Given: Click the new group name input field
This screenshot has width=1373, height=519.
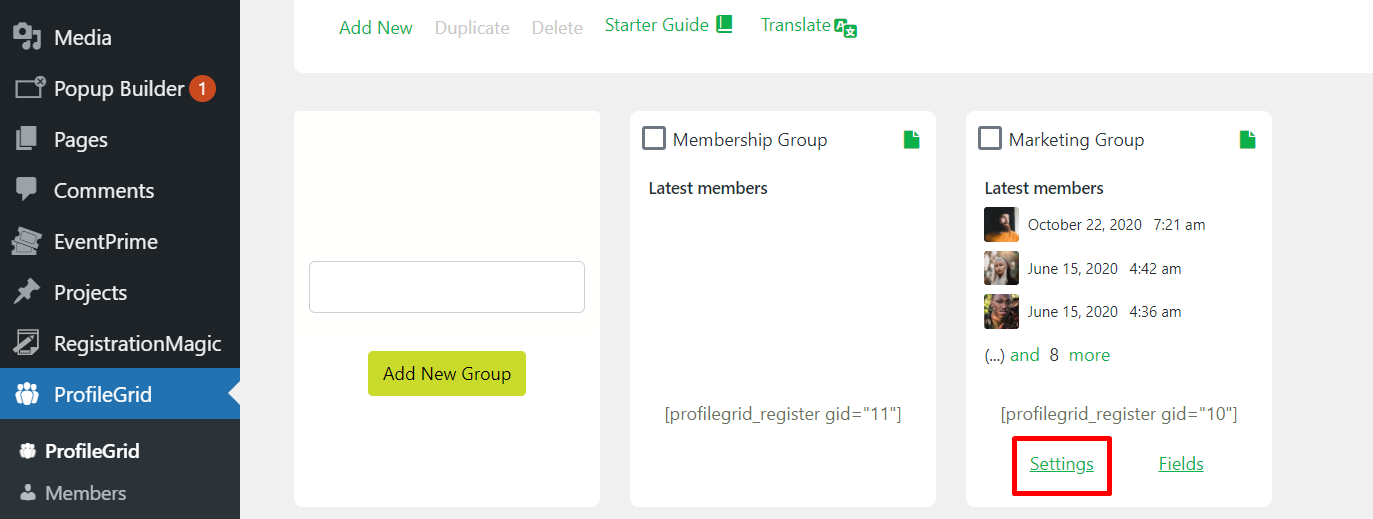Looking at the screenshot, I should coord(447,287).
